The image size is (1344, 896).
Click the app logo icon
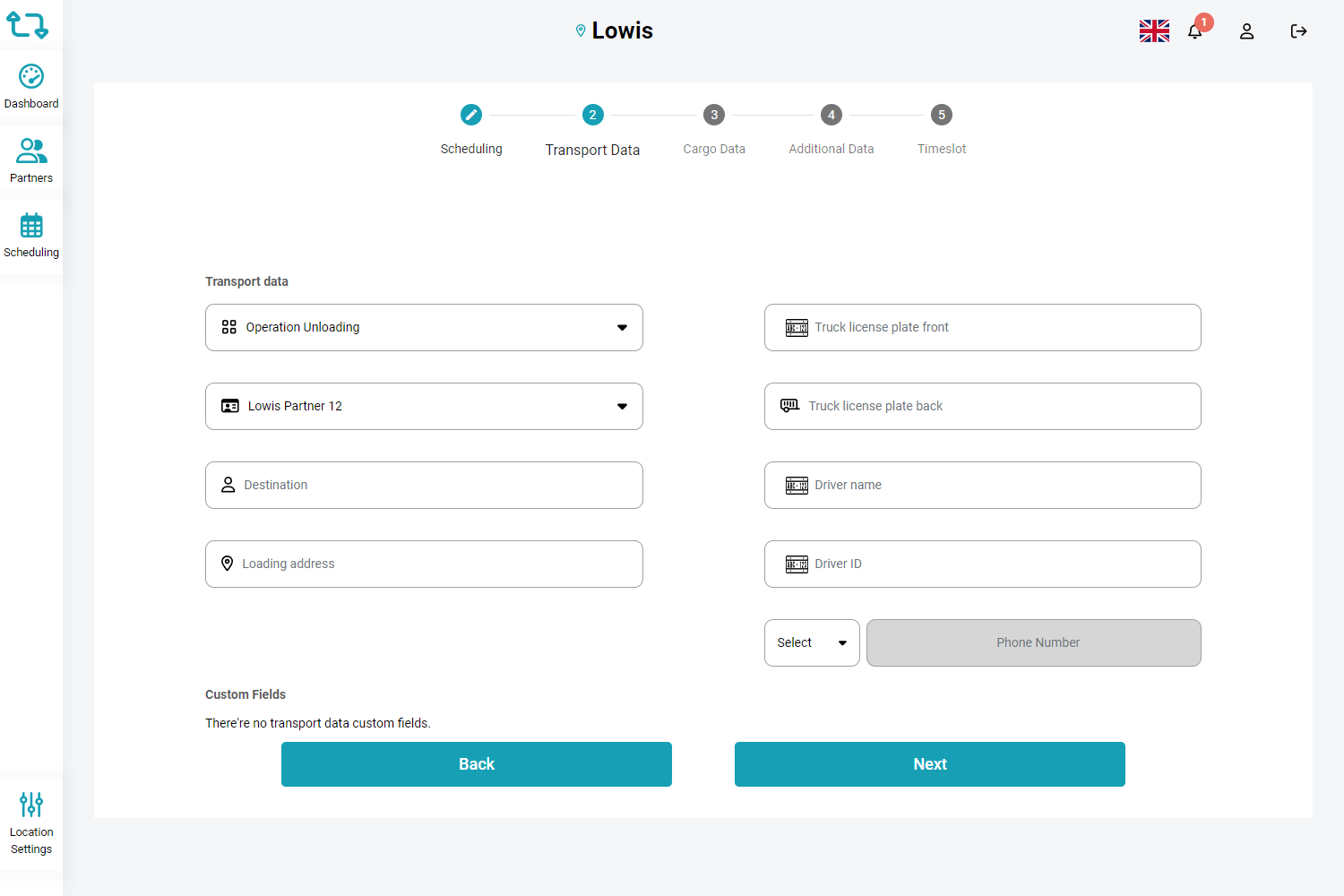click(28, 25)
